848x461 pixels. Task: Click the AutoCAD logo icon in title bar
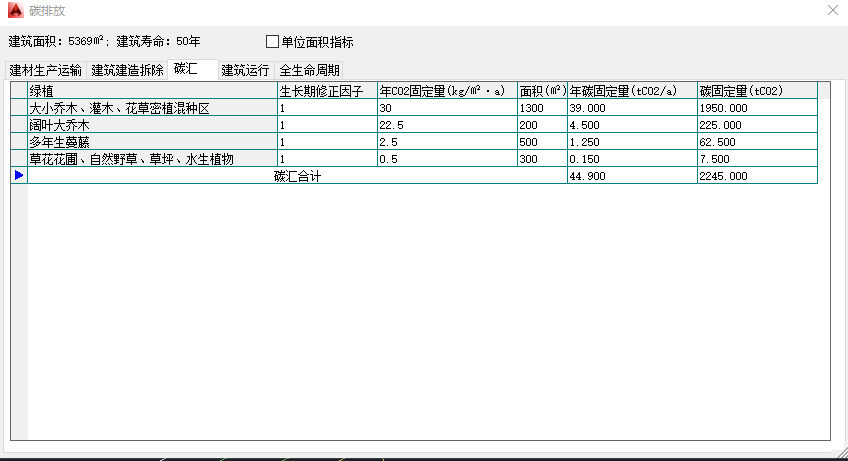[13, 10]
